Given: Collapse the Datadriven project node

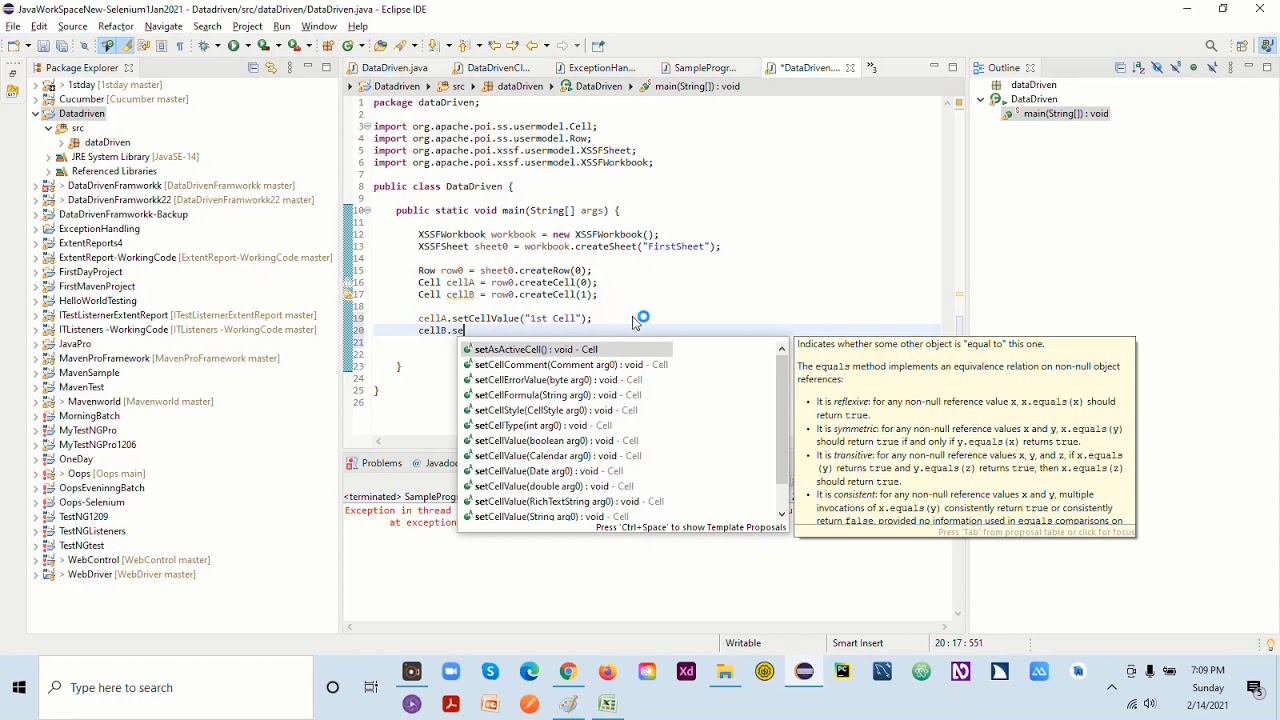Looking at the screenshot, I should click(35, 114).
